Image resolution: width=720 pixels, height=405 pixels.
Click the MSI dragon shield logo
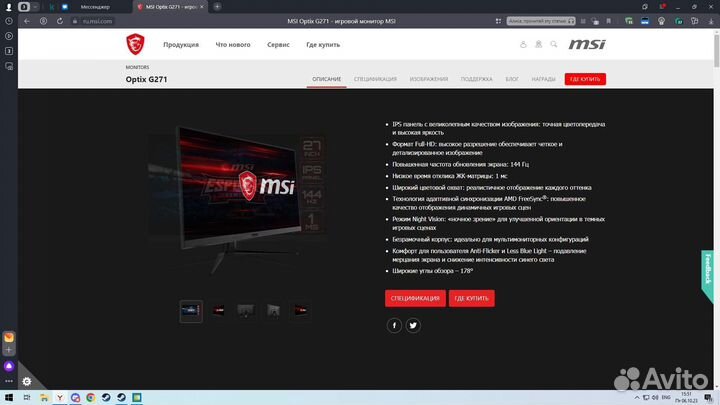tap(135, 44)
